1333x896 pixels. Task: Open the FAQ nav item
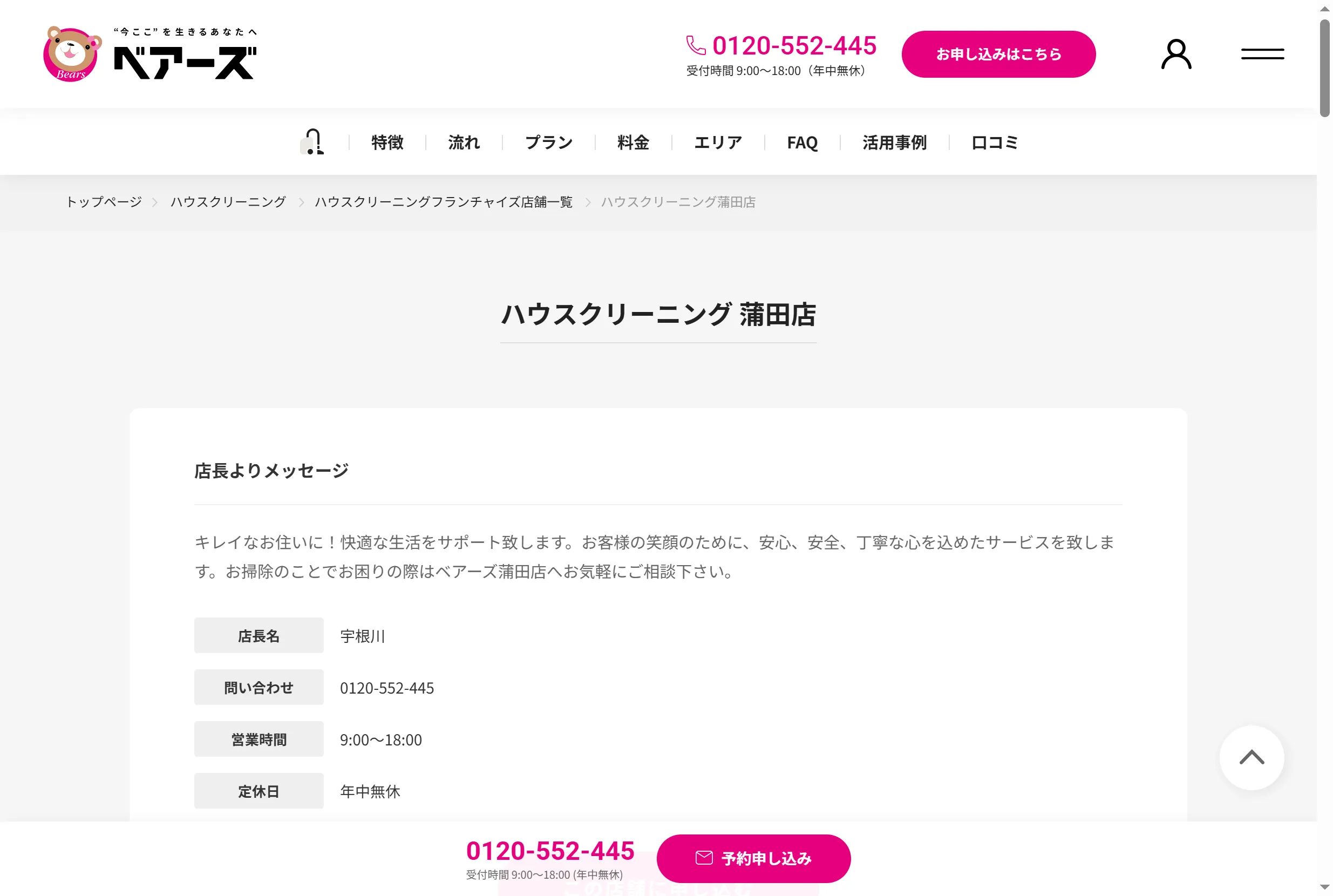click(802, 142)
